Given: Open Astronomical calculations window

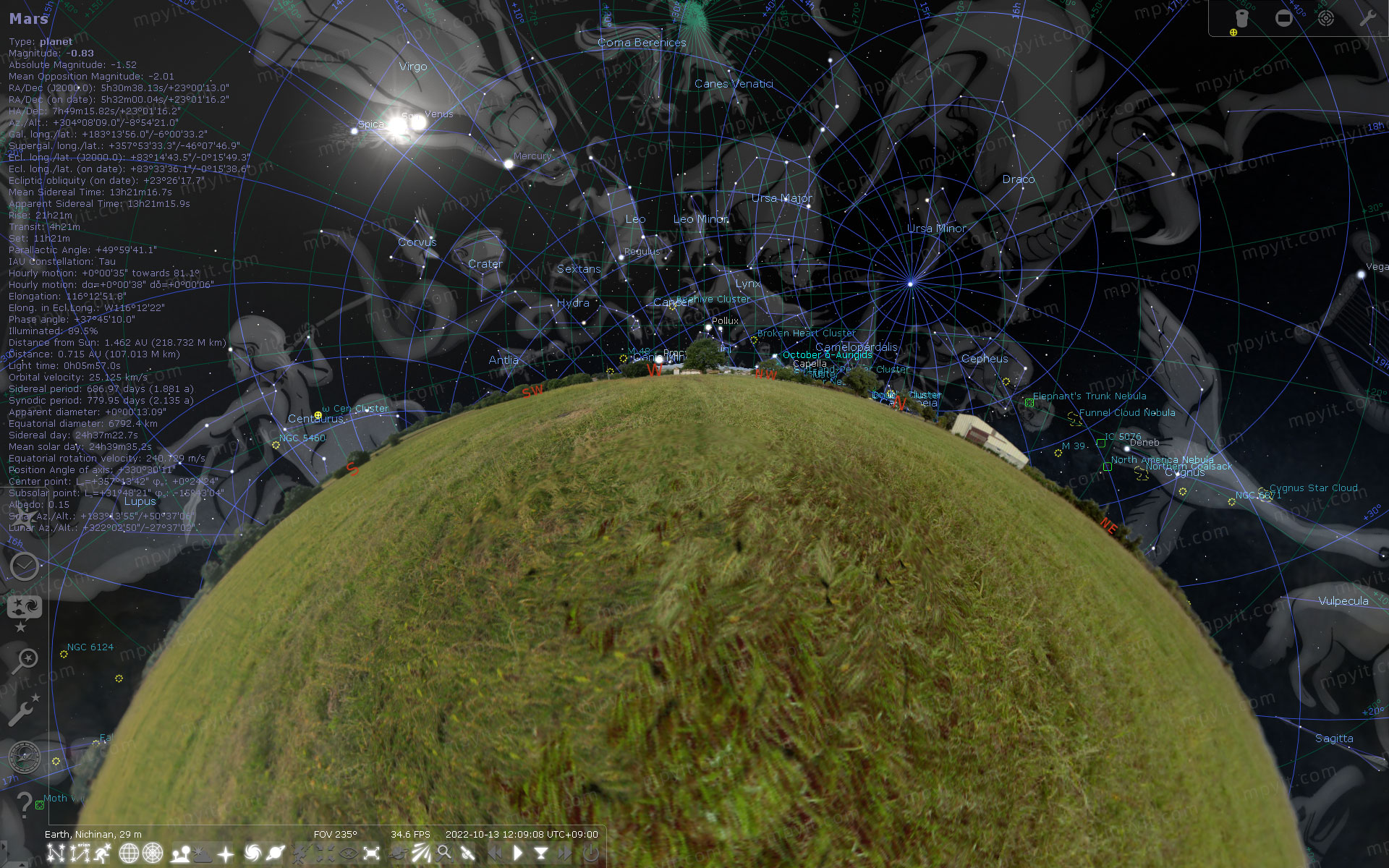Looking at the screenshot, I should [25, 757].
